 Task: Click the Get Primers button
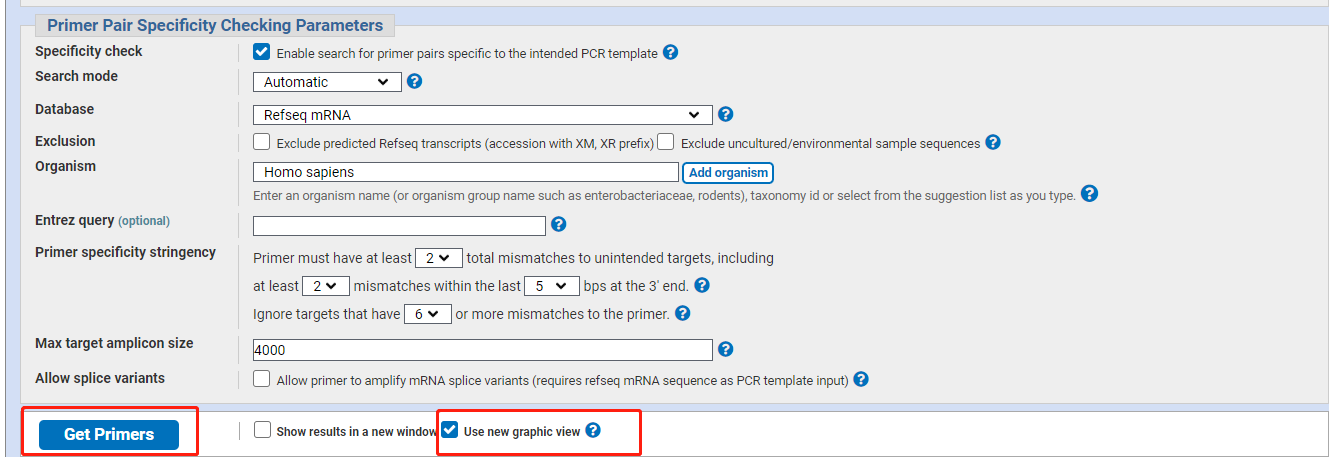click(x=109, y=434)
